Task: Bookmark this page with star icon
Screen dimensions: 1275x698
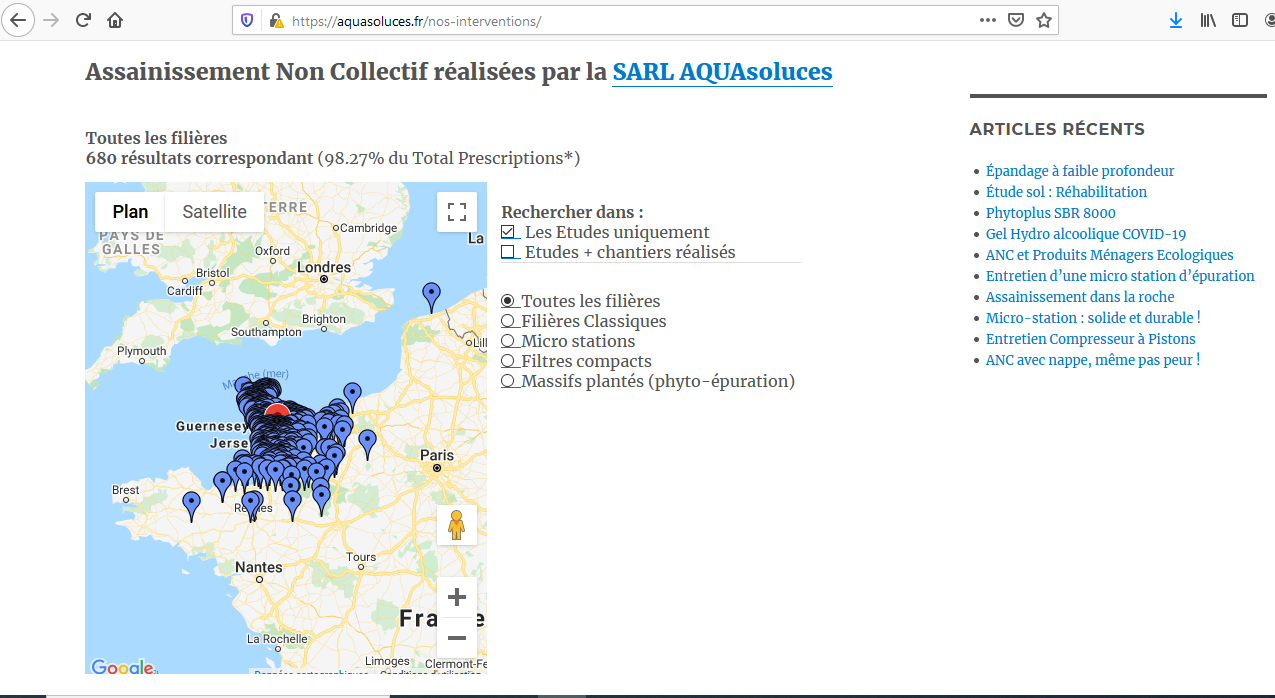Action: pyautogui.click(x=1044, y=20)
